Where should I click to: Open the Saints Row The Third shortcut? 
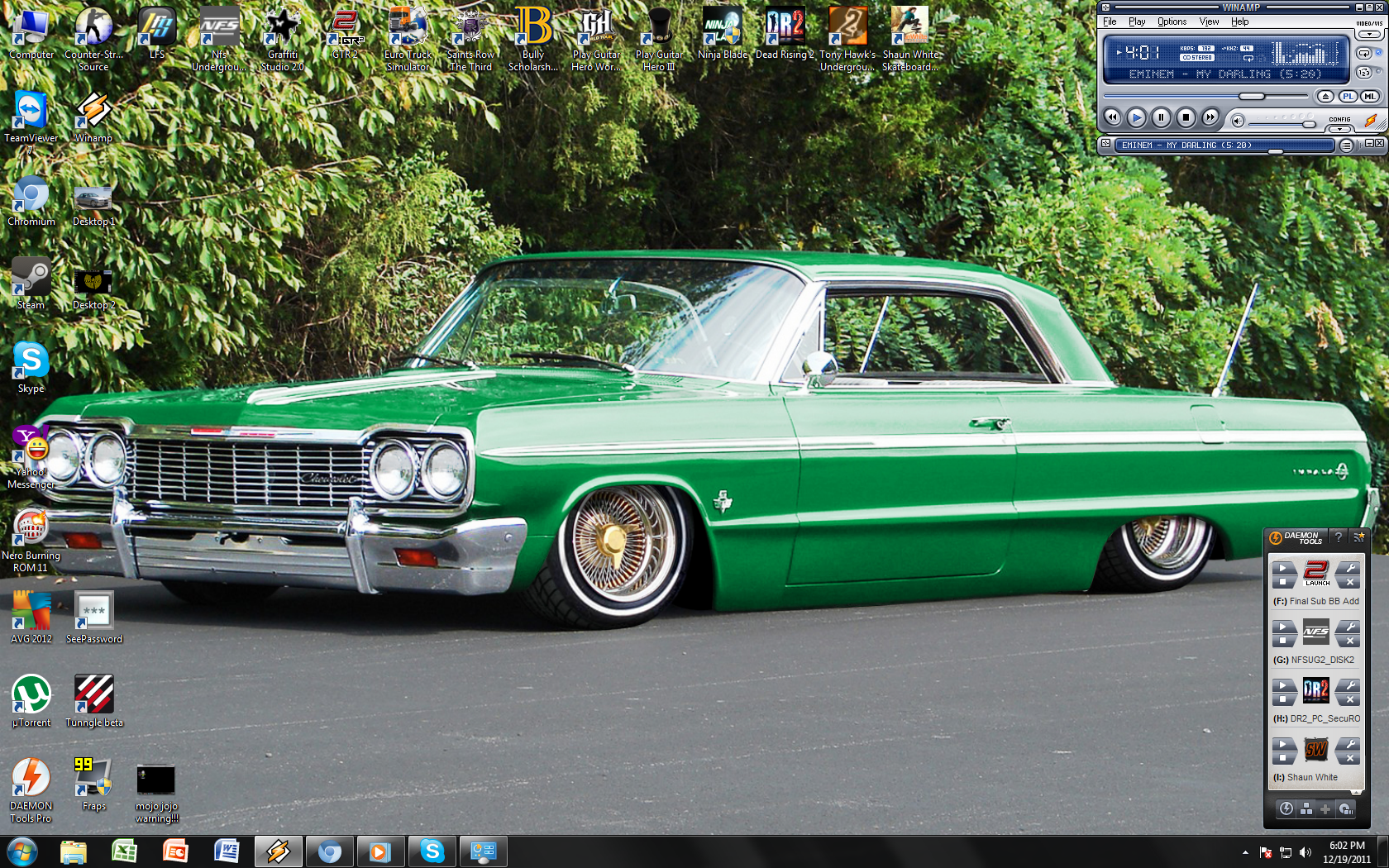pos(470,38)
